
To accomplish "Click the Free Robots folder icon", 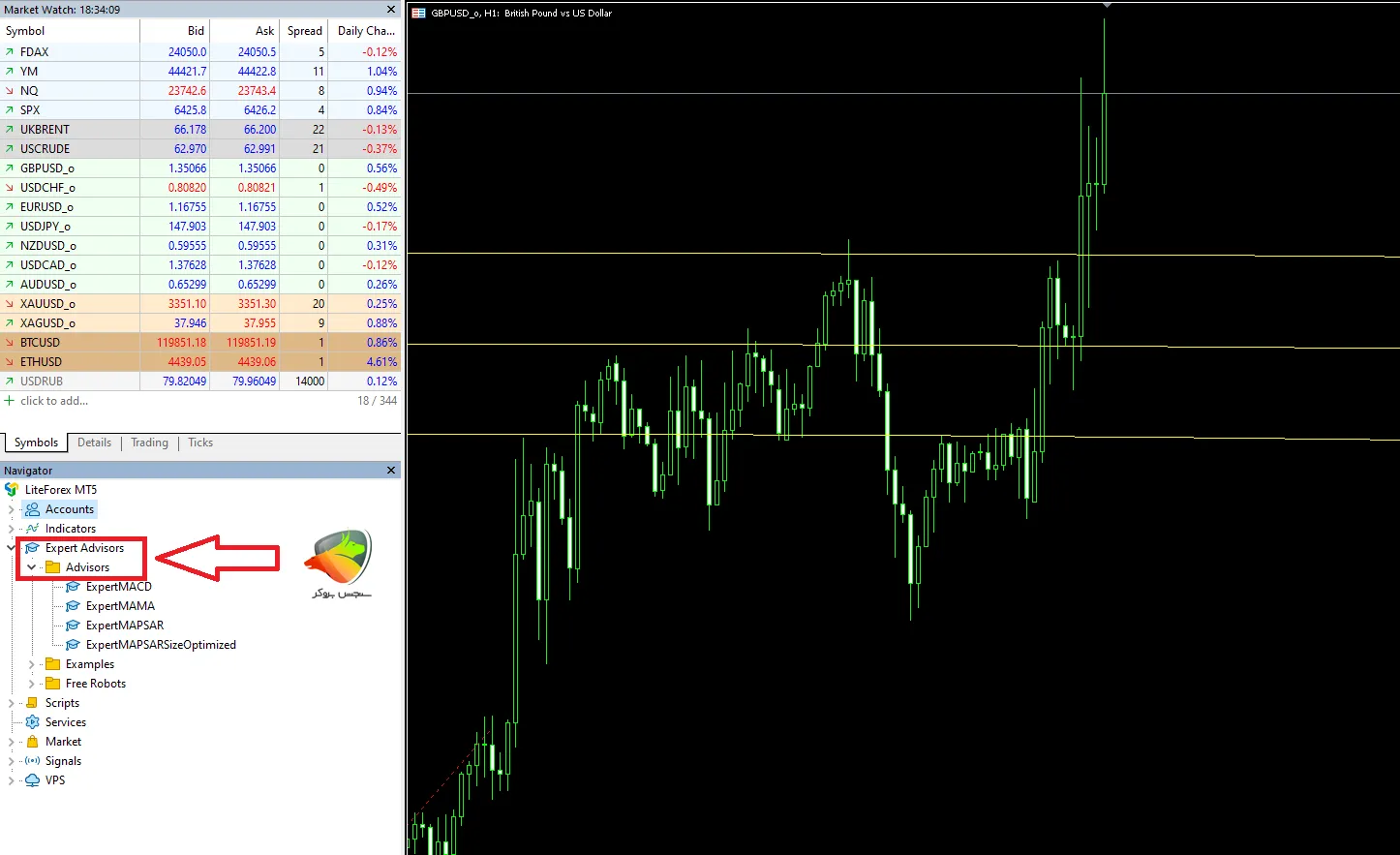I will [x=52, y=684].
